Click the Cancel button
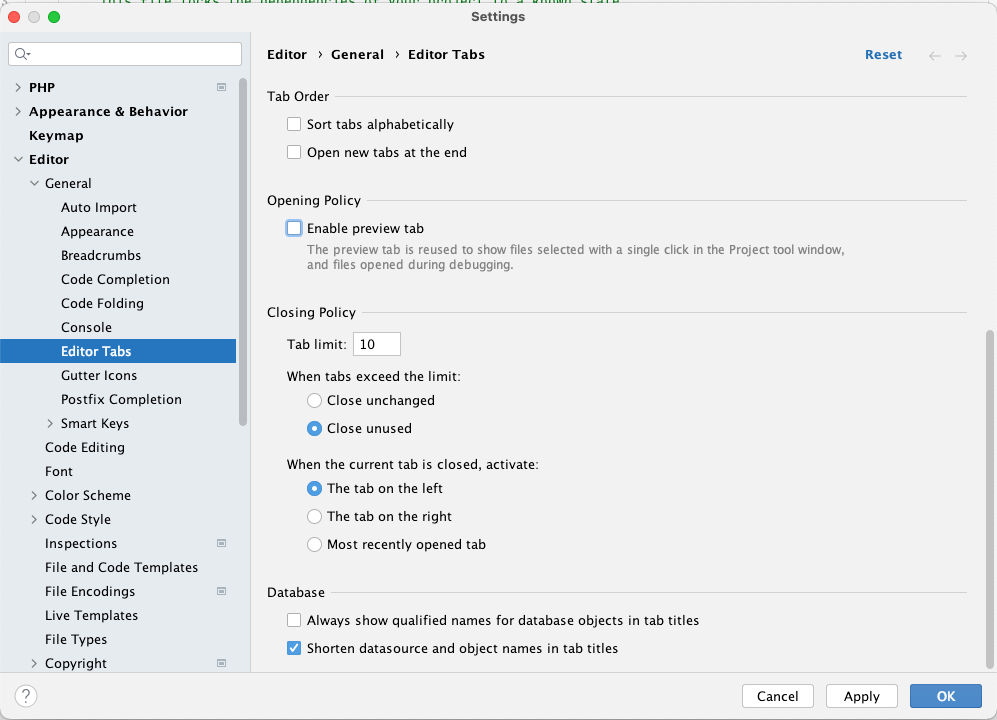Viewport: 997px width, 720px height. pos(778,696)
